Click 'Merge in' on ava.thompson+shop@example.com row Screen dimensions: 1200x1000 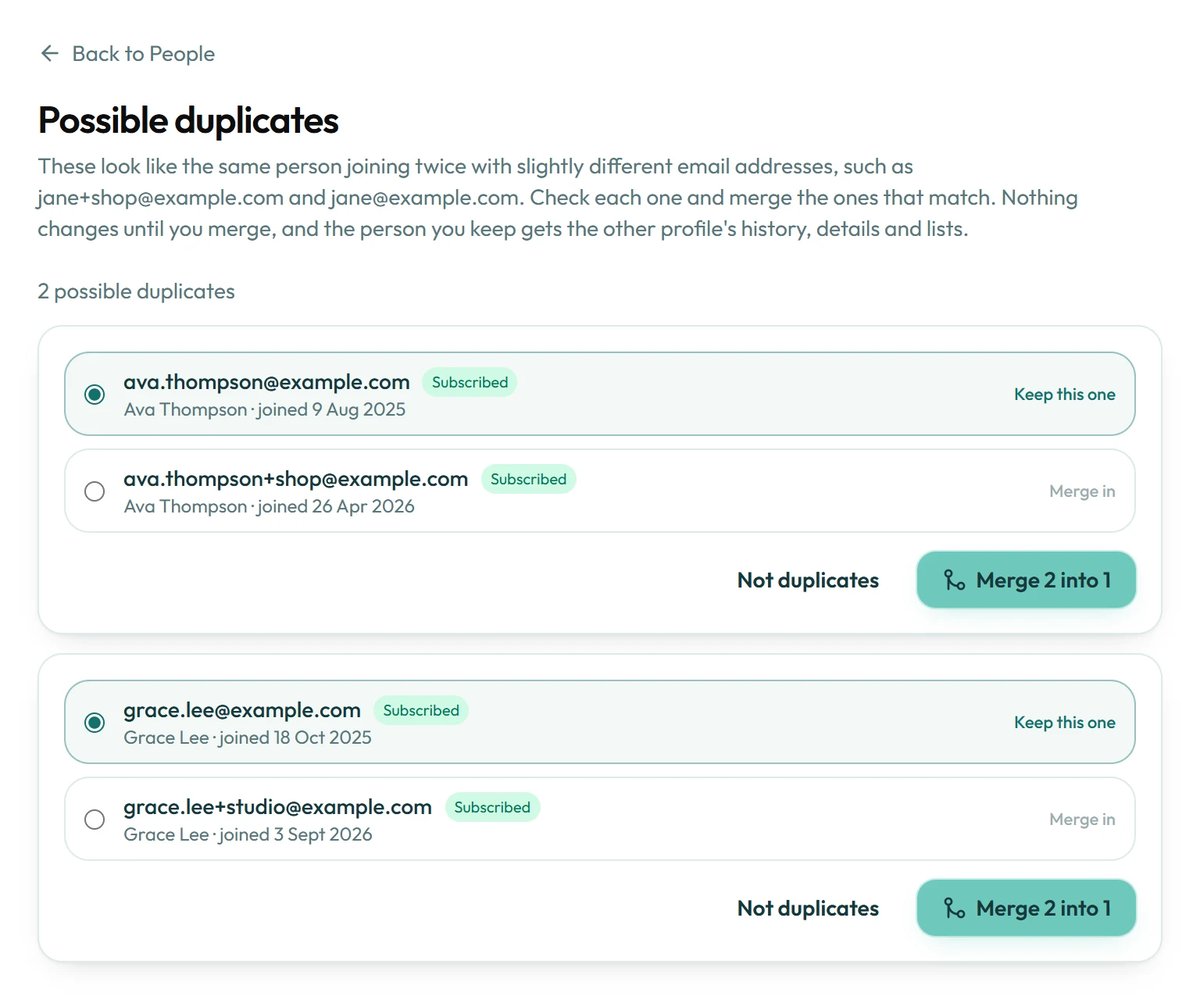tap(1082, 491)
